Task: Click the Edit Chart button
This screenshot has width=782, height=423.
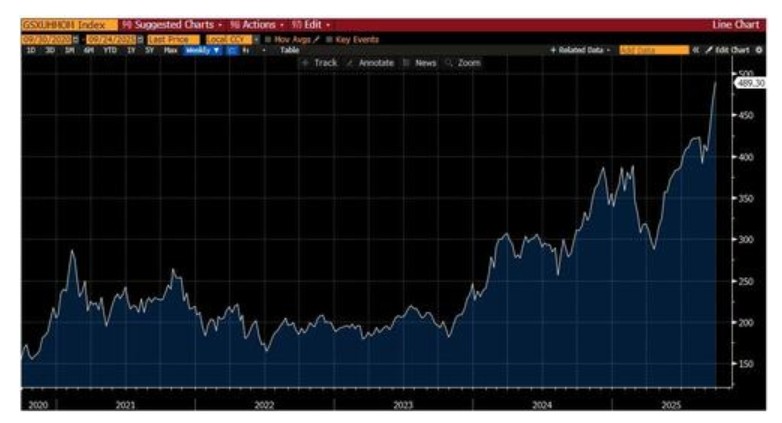Action: pyautogui.click(x=728, y=50)
